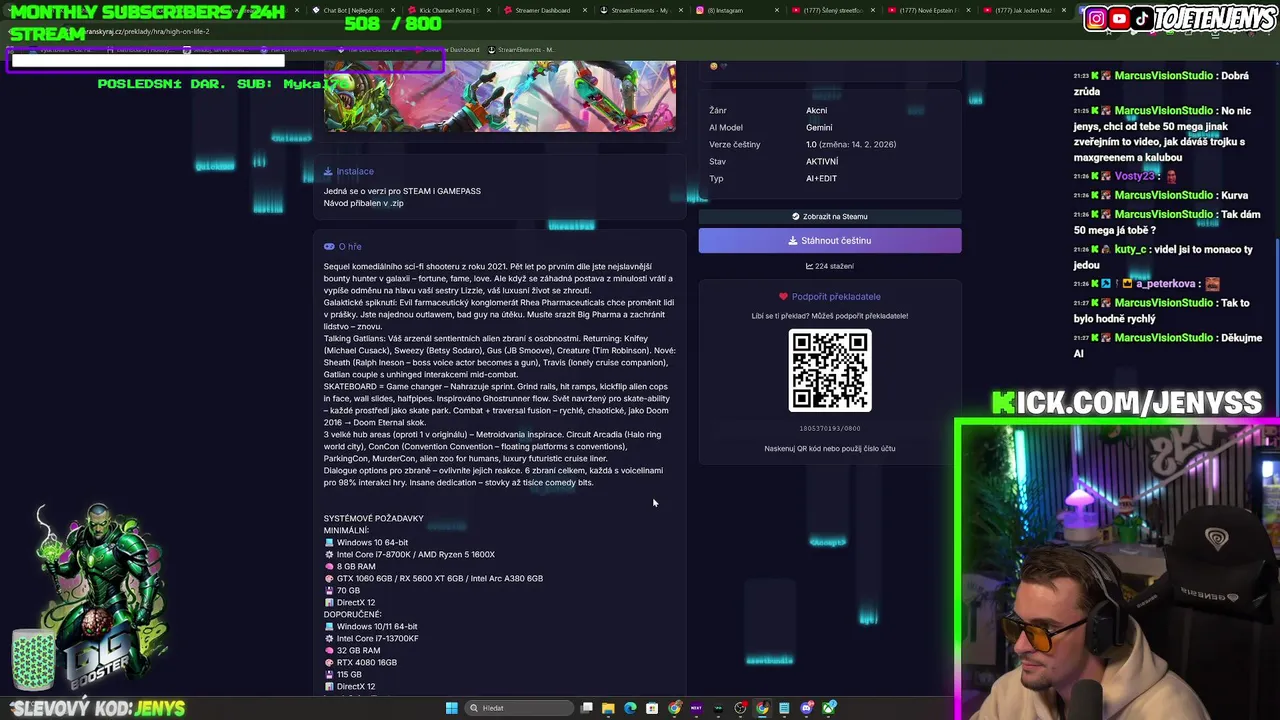Click a_peterkova username in chat
The image size is (1280, 720).
pos(1165,284)
